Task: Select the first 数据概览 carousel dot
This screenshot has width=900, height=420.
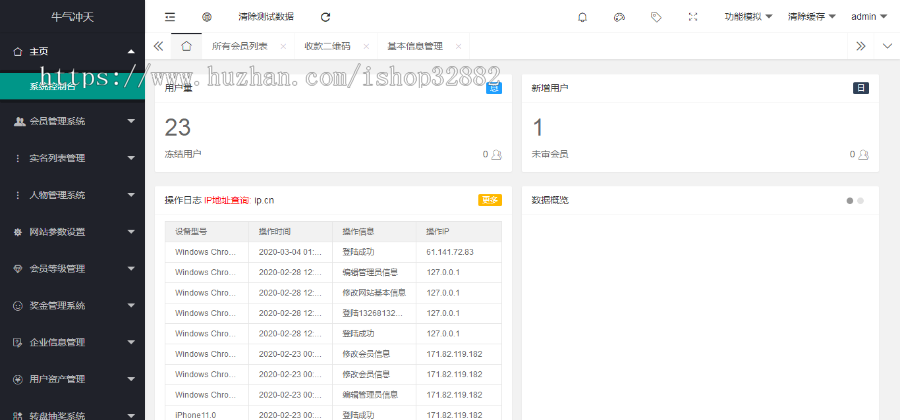Action: coord(849,201)
